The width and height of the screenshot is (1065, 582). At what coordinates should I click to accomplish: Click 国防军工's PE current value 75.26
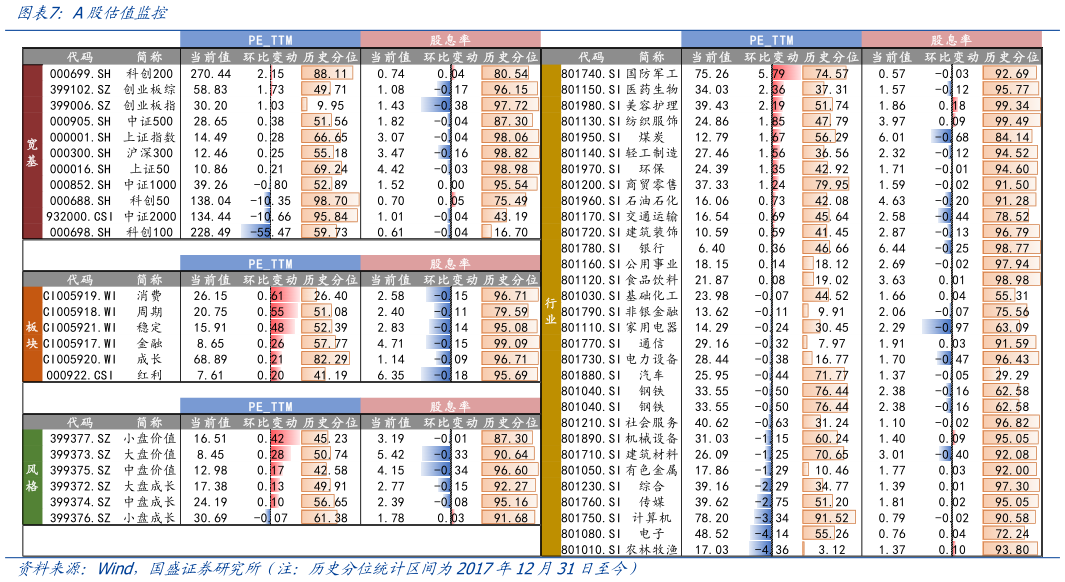point(711,74)
